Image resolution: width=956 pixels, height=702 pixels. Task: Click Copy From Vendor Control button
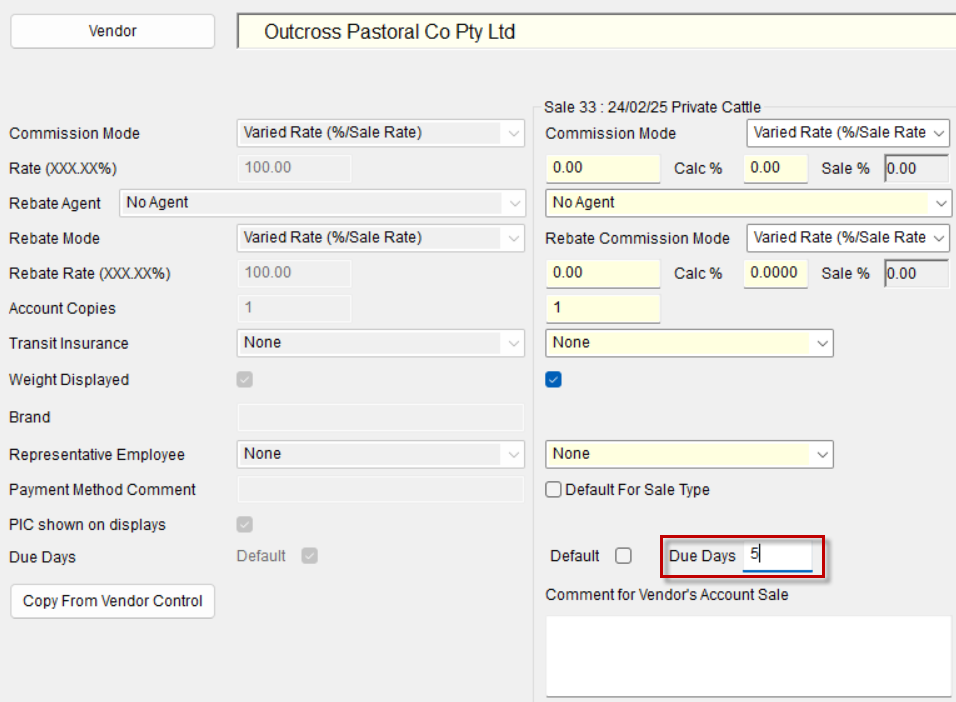[112, 601]
